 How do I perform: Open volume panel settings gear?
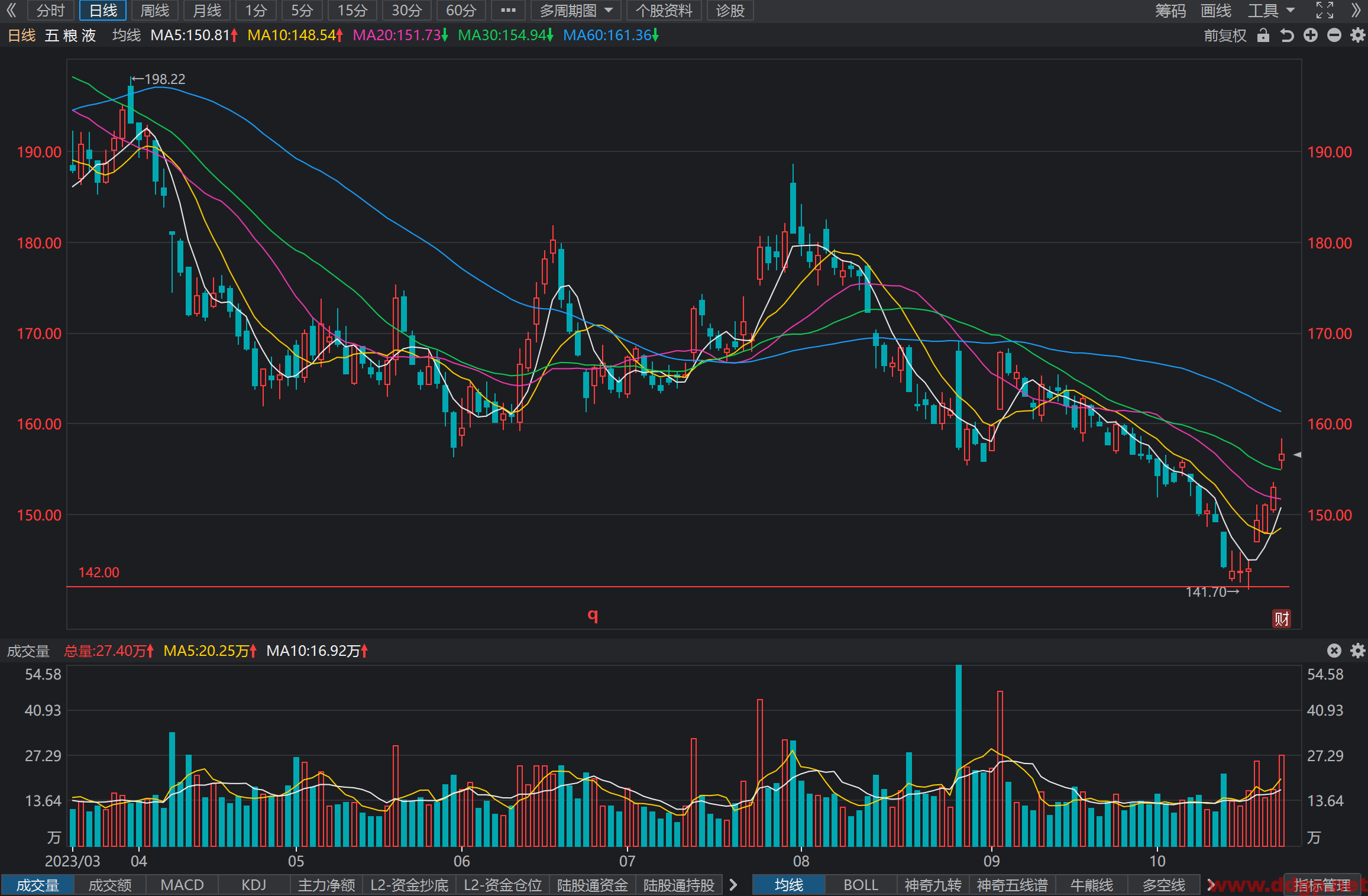click(1358, 651)
